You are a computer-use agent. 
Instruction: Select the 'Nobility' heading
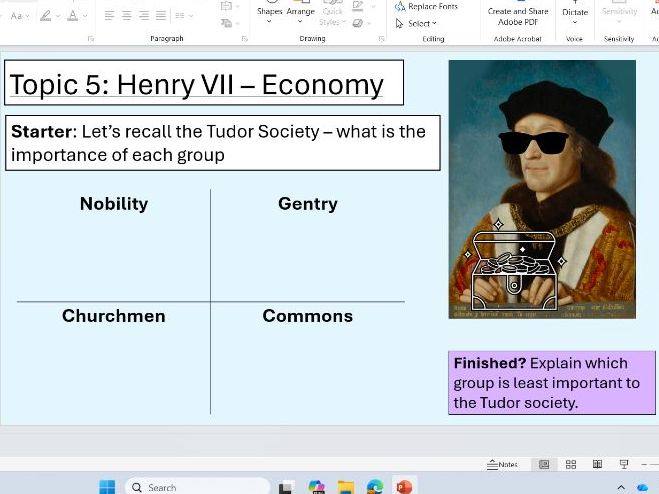(114, 204)
